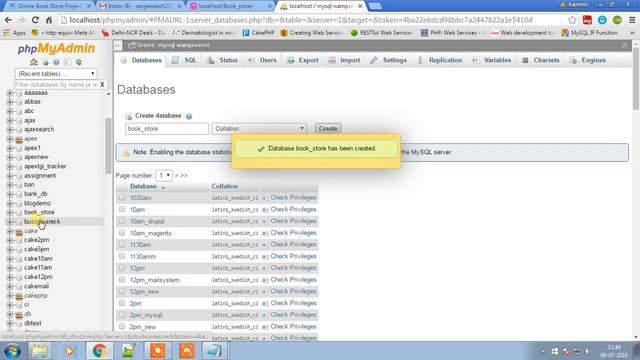640x360 pixels.
Task: Expand the abbas database tree node
Action: coord(10,102)
